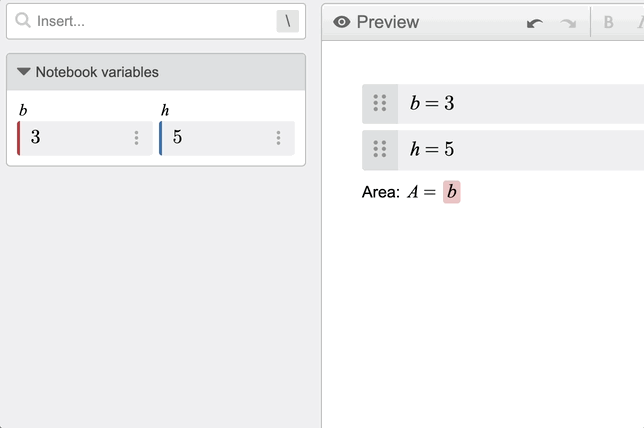Click the blue color bar of variable h

(161, 138)
